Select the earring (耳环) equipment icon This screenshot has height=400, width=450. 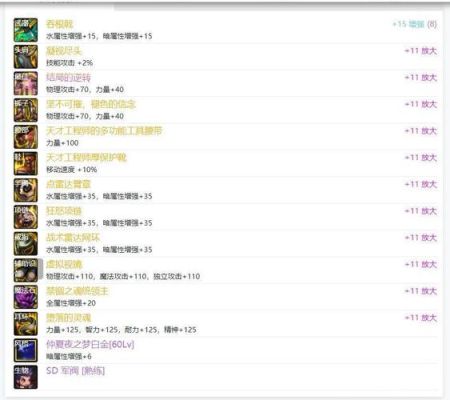tap(26, 323)
